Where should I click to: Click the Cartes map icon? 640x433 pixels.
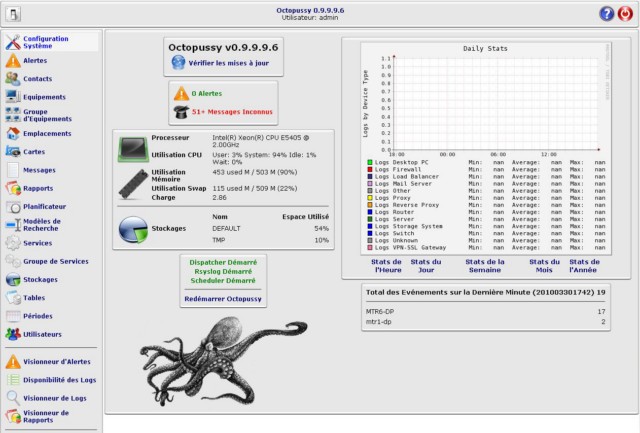coord(12,152)
